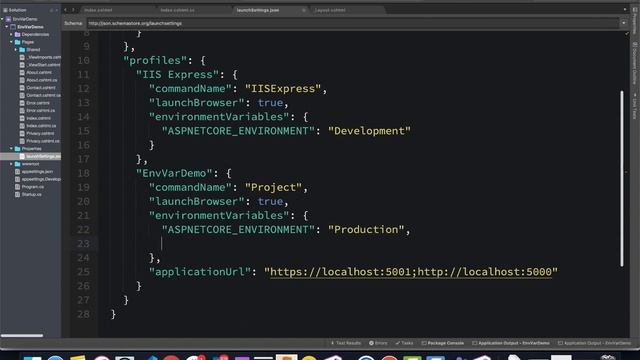640x360 pixels.
Task: Click file icon beside Startup.cs
Action: (x=18, y=195)
